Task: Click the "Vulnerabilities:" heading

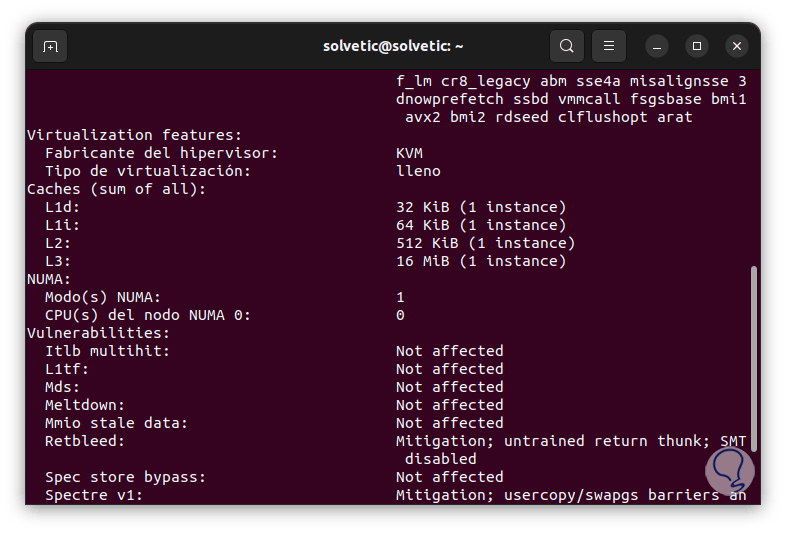Action: click(x=99, y=333)
